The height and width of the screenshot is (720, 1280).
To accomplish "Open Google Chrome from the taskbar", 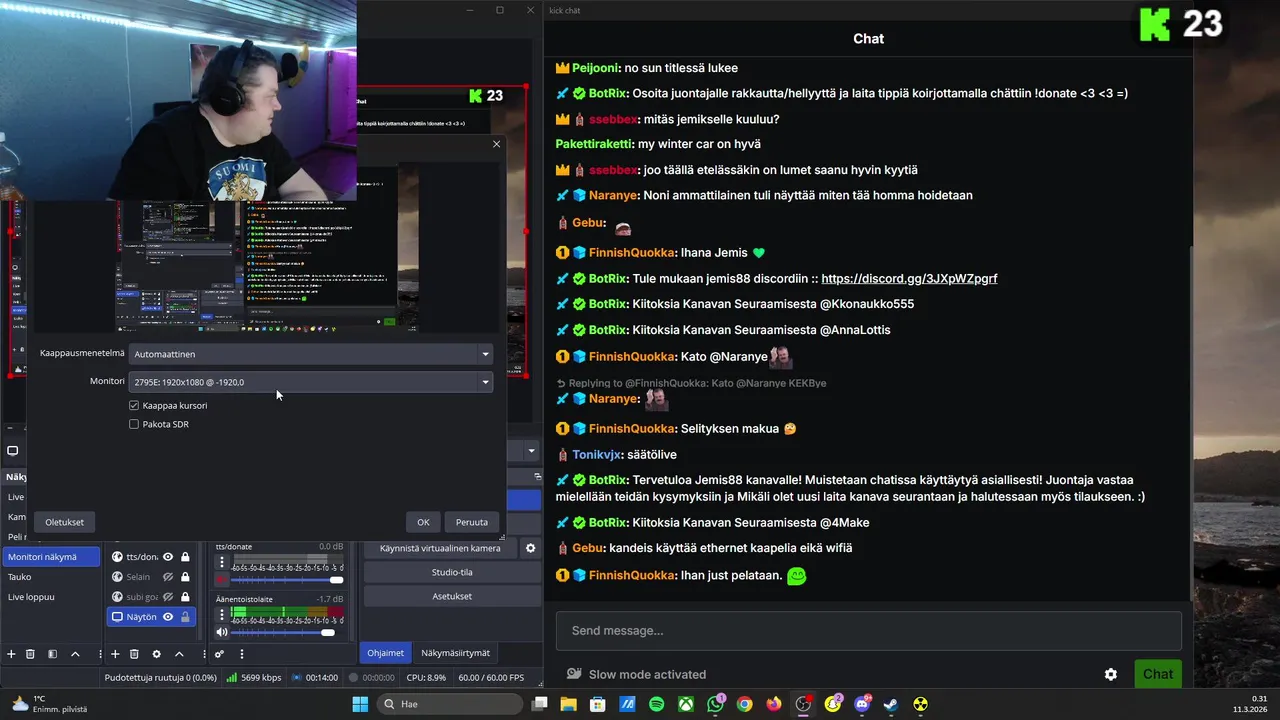I will point(745,704).
